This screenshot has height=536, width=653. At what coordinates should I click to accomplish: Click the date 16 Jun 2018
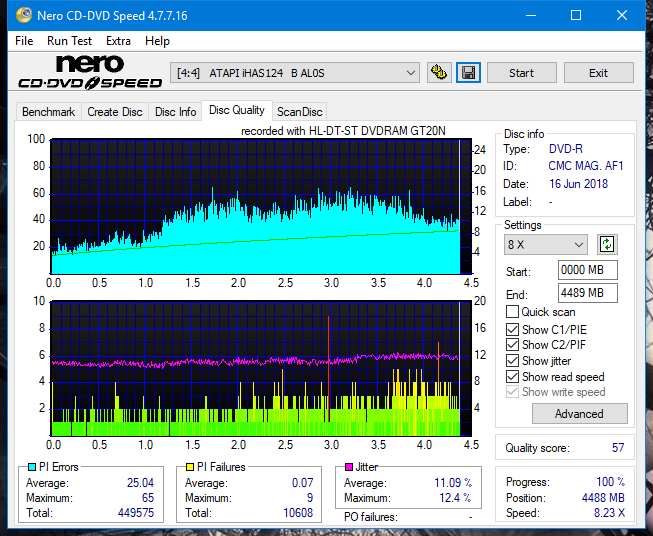coord(578,184)
